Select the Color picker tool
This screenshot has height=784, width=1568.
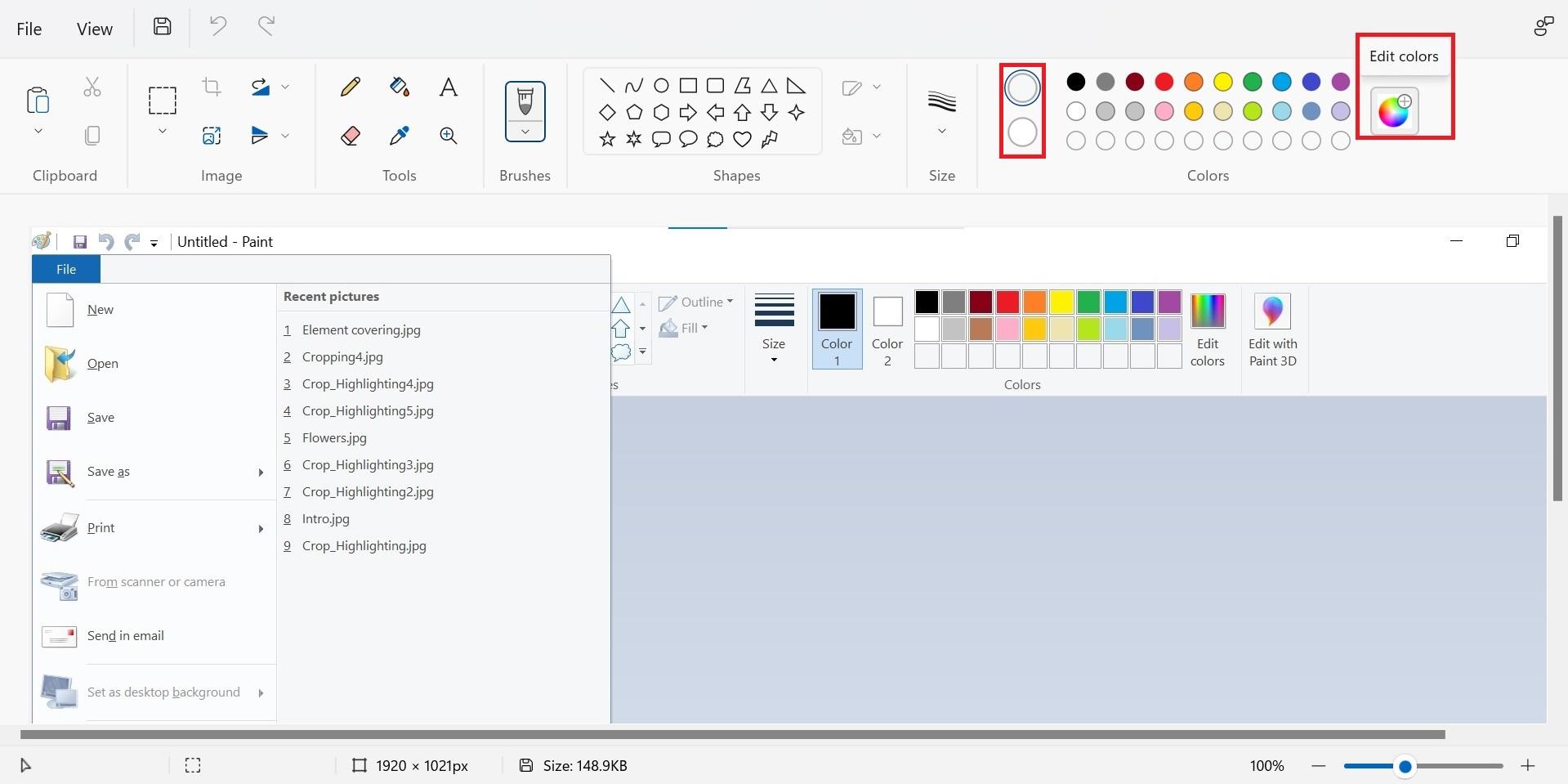[399, 136]
